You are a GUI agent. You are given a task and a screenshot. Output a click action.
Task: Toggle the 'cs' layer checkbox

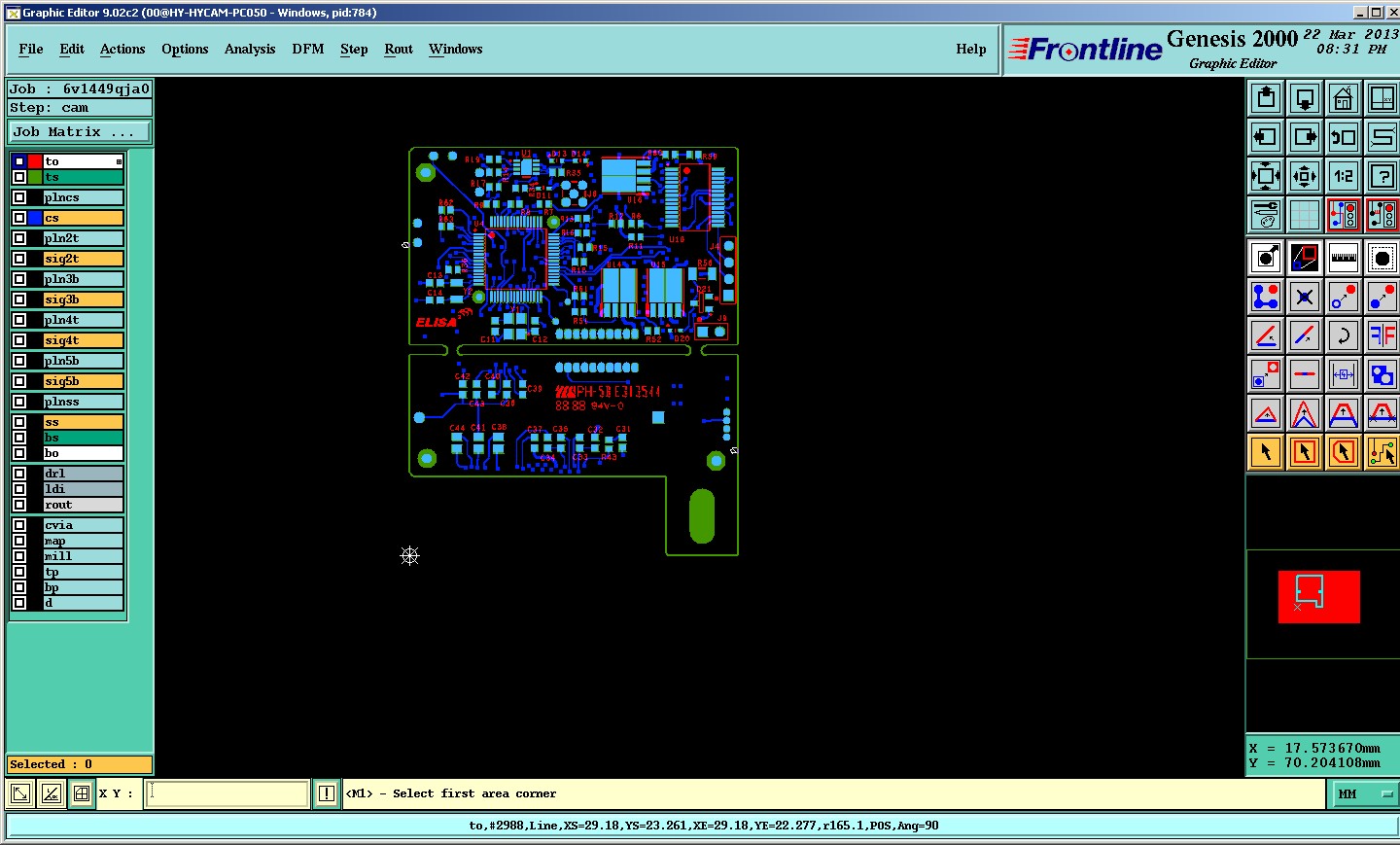(19, 218)
